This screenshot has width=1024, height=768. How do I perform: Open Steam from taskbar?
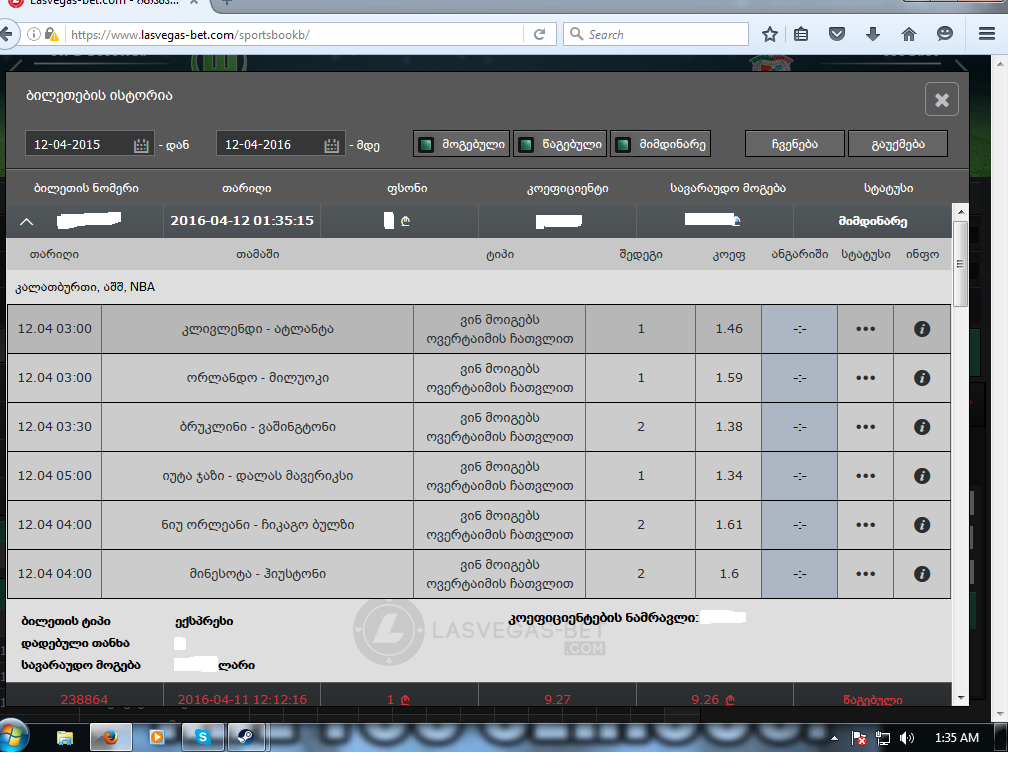(246, 737)
